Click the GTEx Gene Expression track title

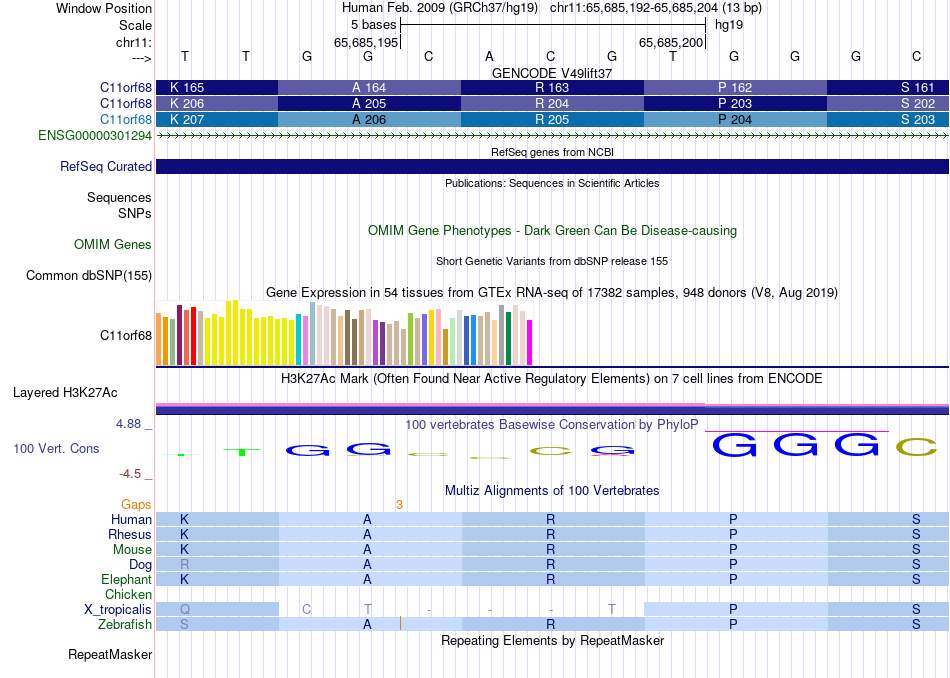tap(552, 293)
